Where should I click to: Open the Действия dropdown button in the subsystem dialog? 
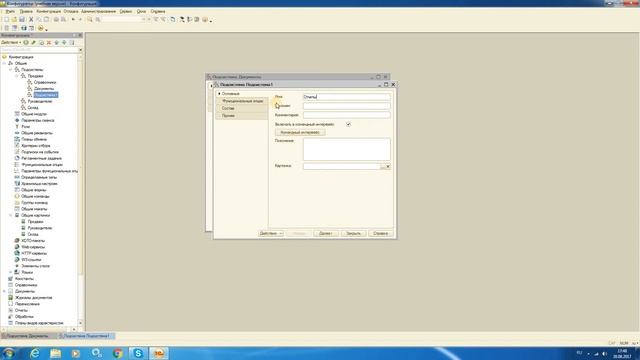271,233
